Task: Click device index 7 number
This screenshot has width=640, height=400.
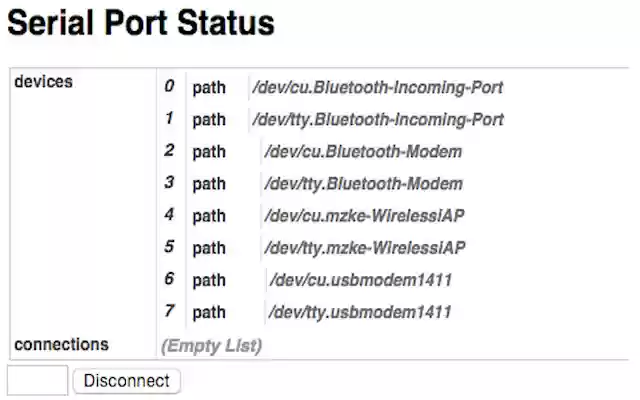Action: (169, 311)
